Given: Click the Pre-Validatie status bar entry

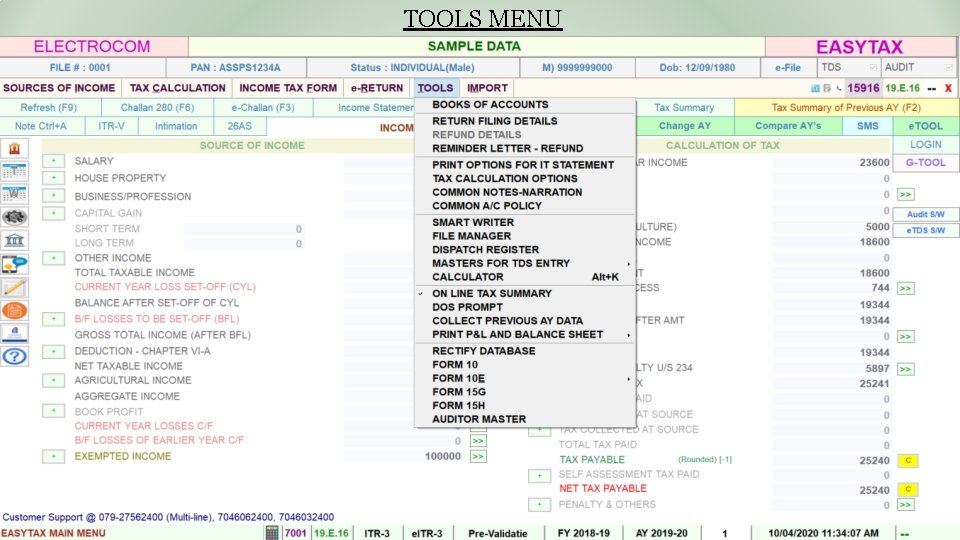Looking at the screenshot, I should pyautogui.click(x=498, y=533).
